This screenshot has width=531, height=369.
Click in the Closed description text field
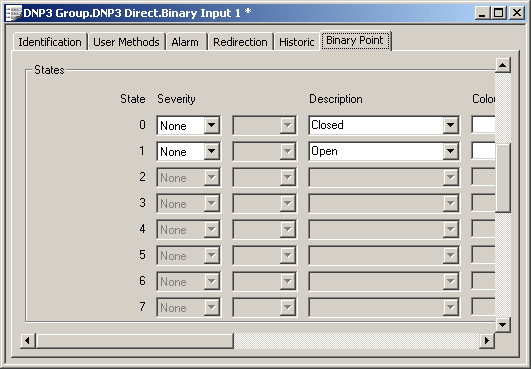pyautogui.click(x=376, y=125)
